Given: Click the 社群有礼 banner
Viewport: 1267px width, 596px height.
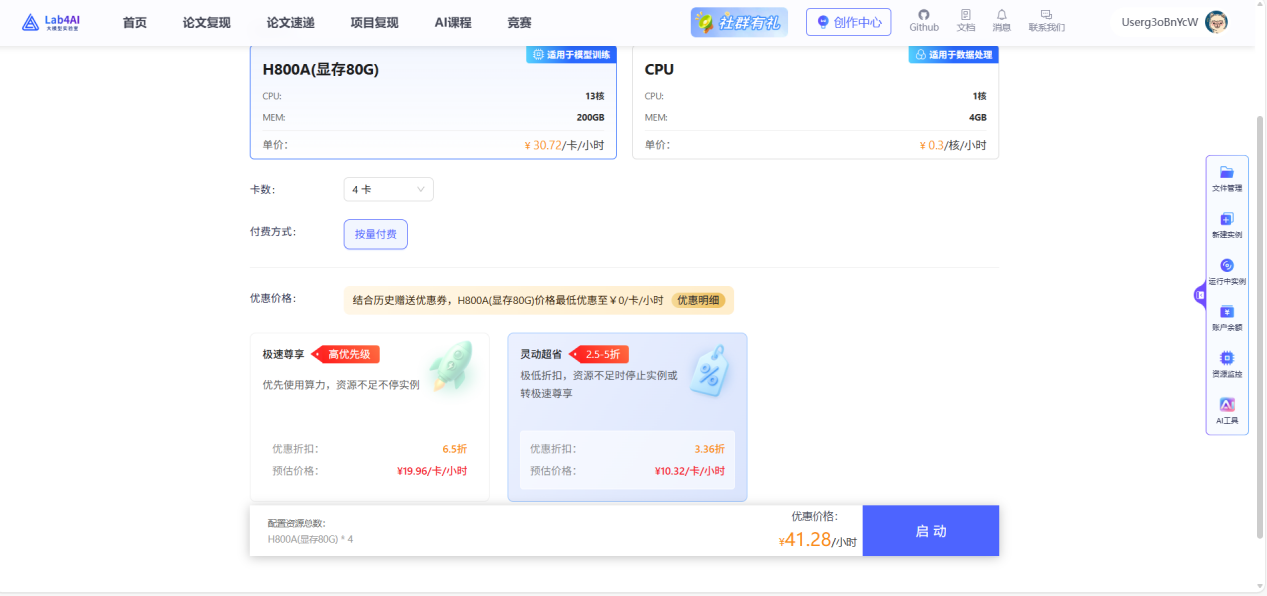Looking at the screenshot, I should pos(739,22).
